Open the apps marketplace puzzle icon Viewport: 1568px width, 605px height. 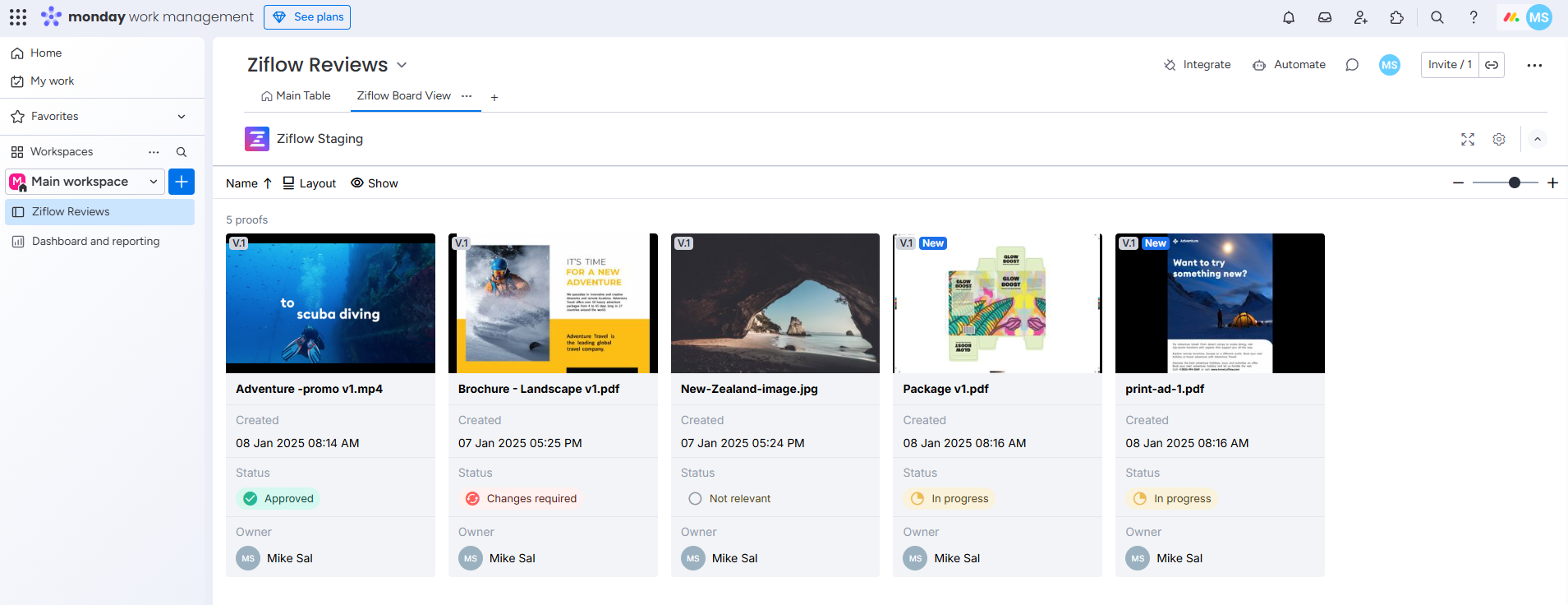tap(1397, 17)
